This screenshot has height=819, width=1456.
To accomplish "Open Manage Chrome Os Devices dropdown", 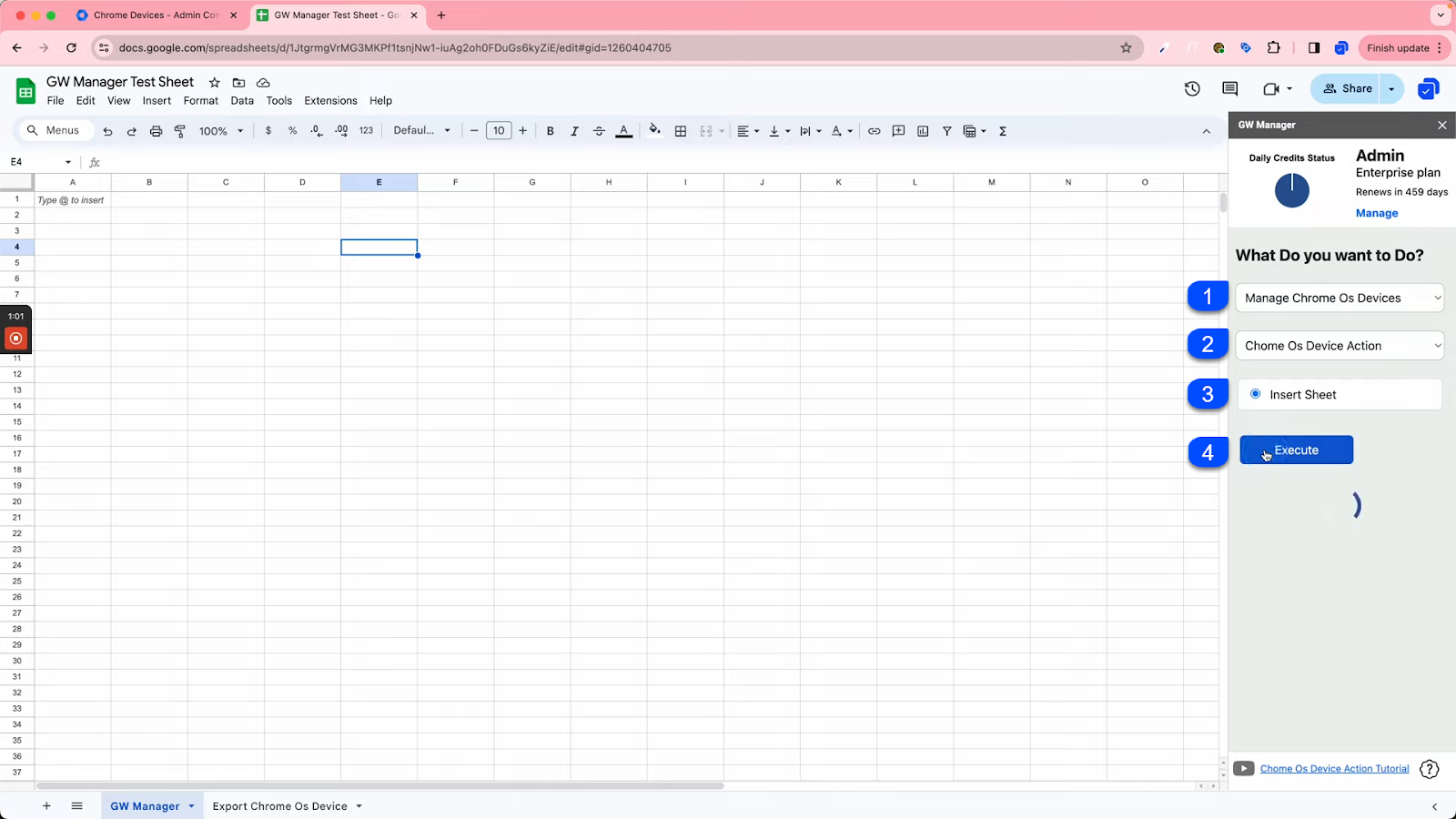I will (x=1340, y=298).
